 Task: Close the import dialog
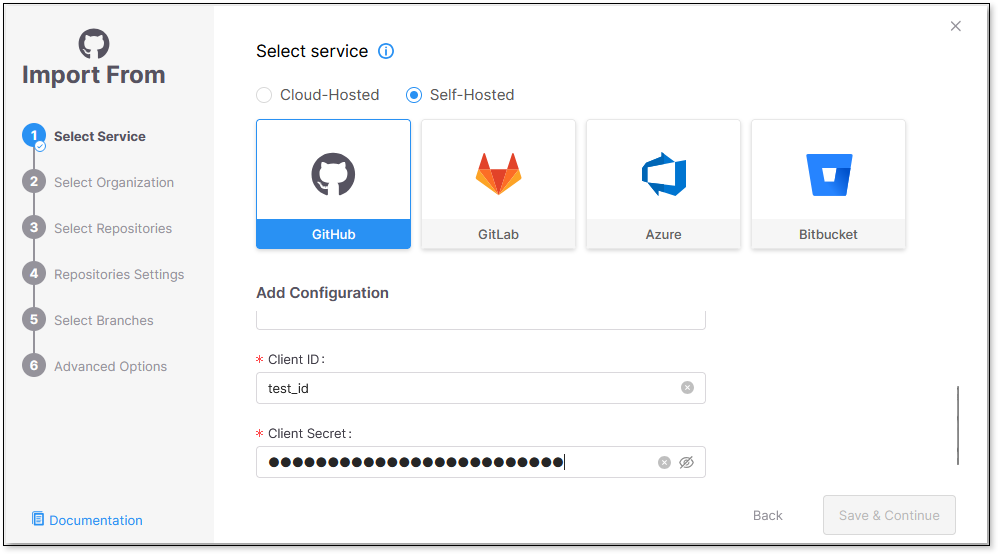tap(956, 26)
